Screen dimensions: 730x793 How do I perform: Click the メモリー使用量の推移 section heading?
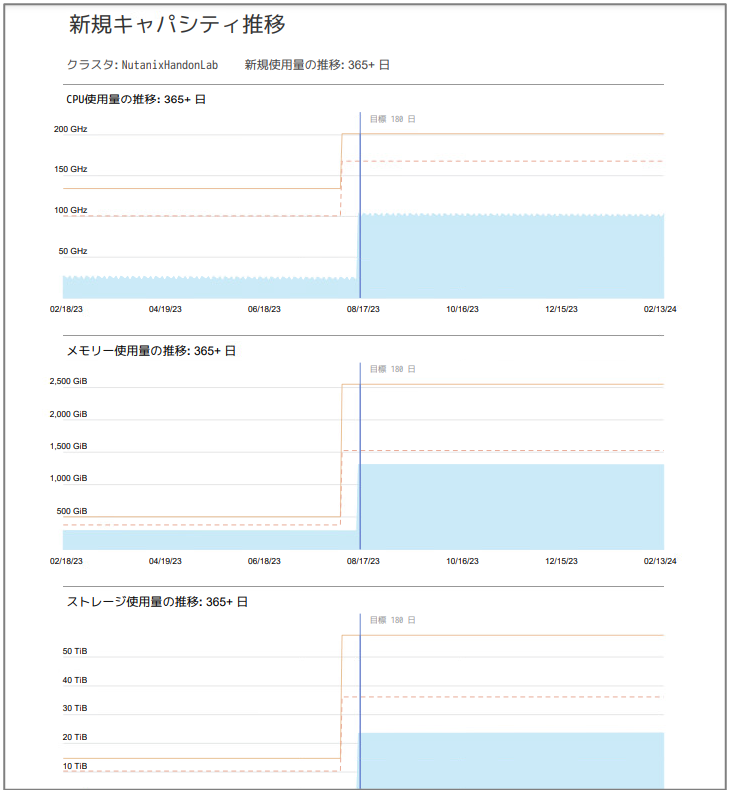[151, 350]
